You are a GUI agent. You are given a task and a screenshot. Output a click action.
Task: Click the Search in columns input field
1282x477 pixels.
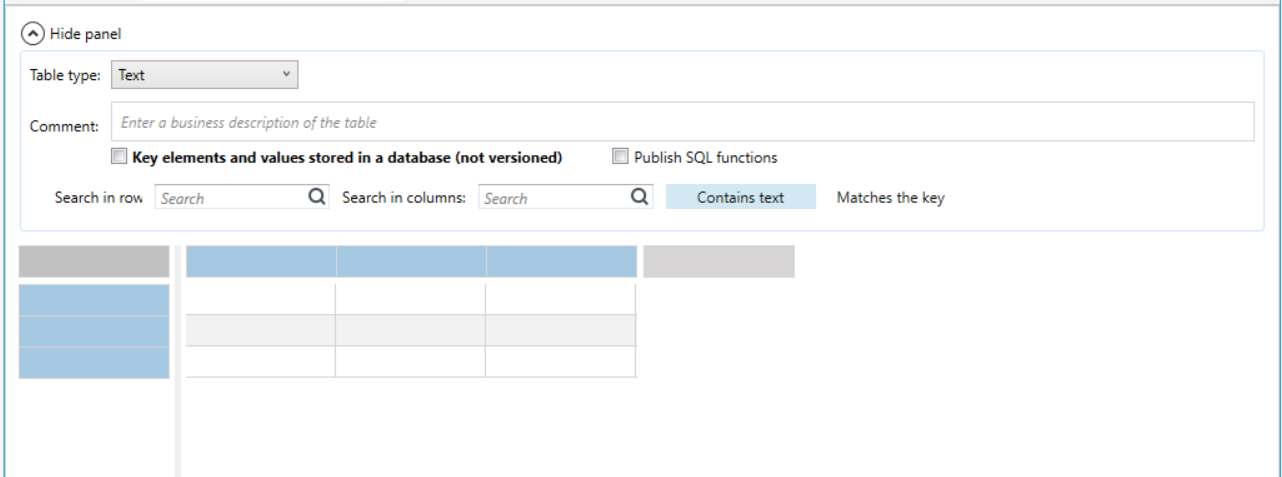pyautogui.click(x=556, y=198)
